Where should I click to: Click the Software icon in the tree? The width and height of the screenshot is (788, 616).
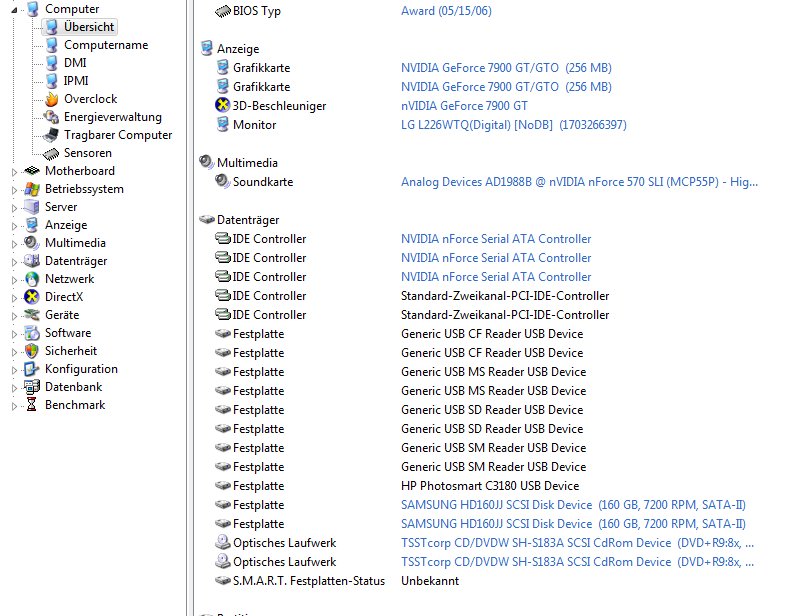pos(32,333)
